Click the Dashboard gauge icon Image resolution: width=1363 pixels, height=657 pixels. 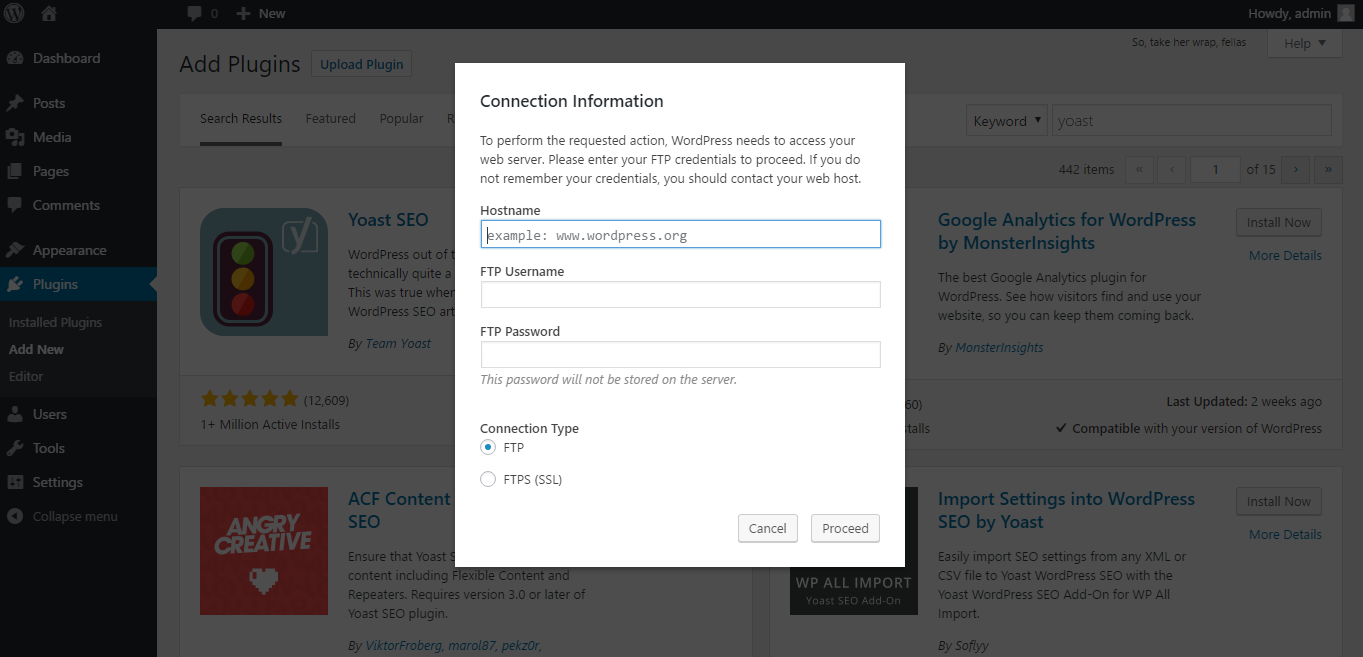tap(15, 58)
